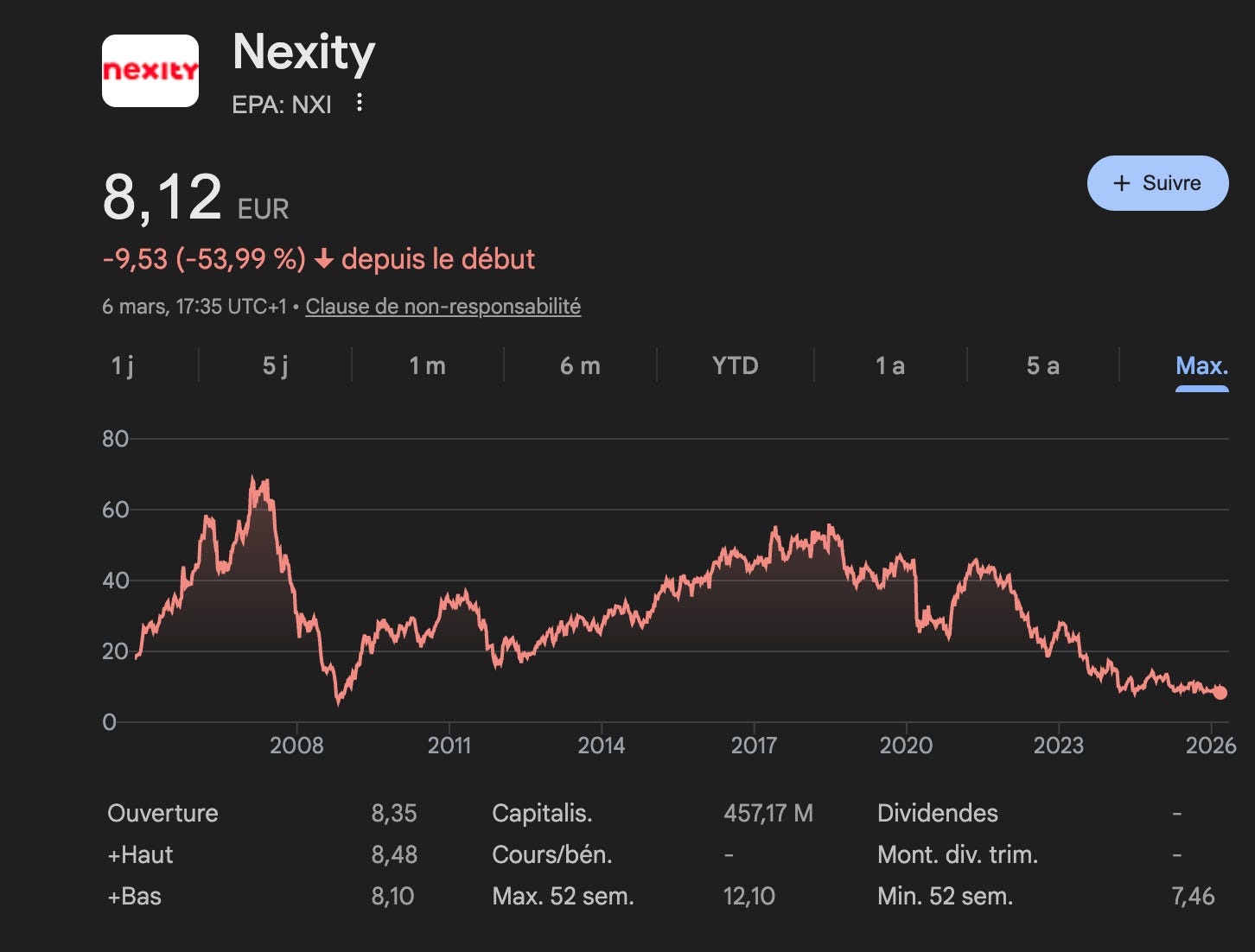1255x952 pixels.
Task: Click the 8,10 low value
Action: tap(392, 896)
